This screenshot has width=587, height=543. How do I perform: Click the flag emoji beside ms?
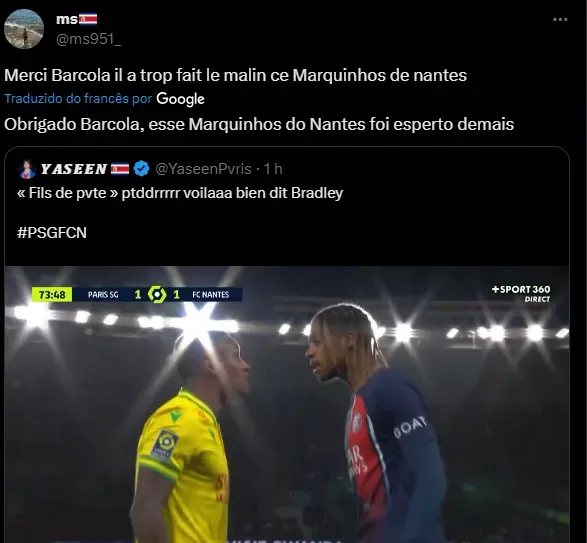(88, 19)
